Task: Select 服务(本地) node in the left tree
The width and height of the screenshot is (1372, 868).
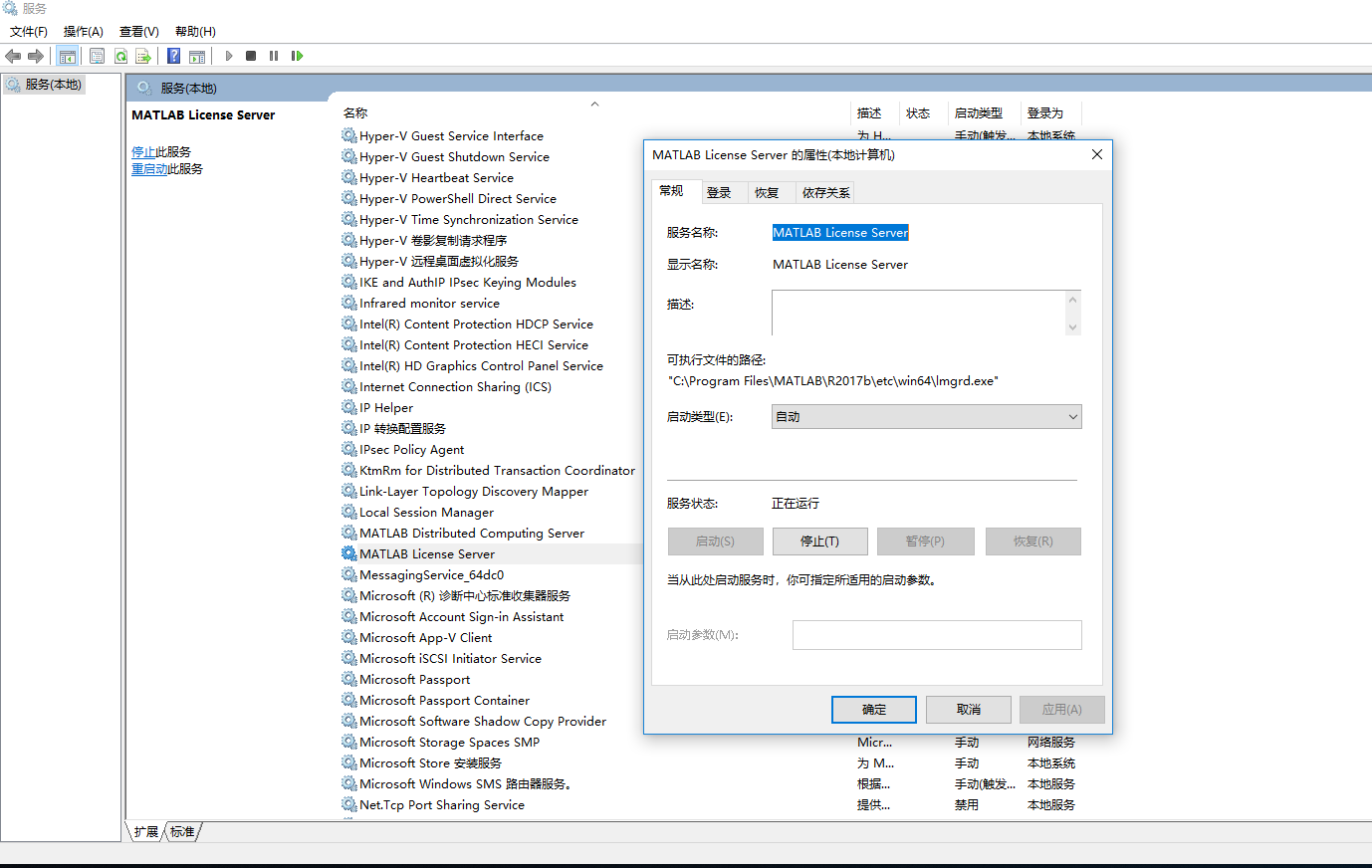Action: point(53,85)
